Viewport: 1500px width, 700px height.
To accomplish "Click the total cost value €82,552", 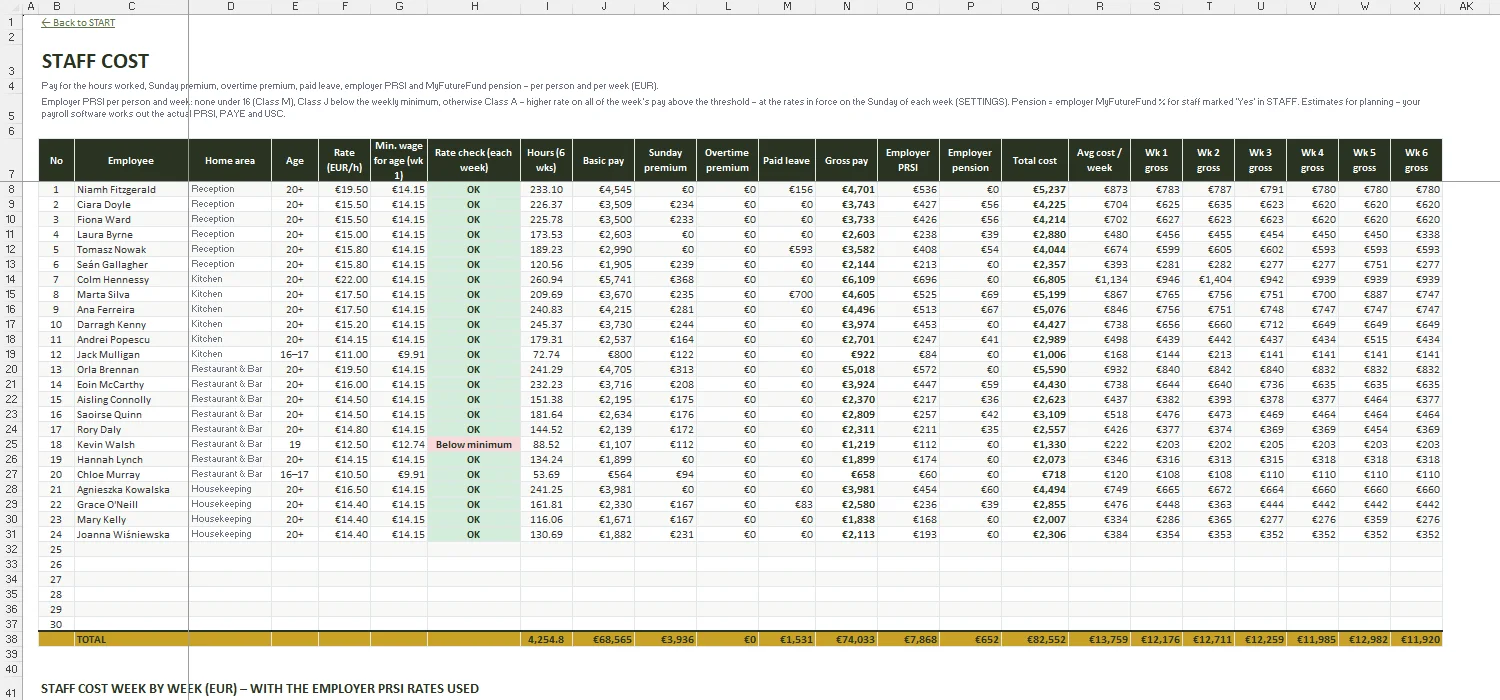I will (x=1035, y=639).
